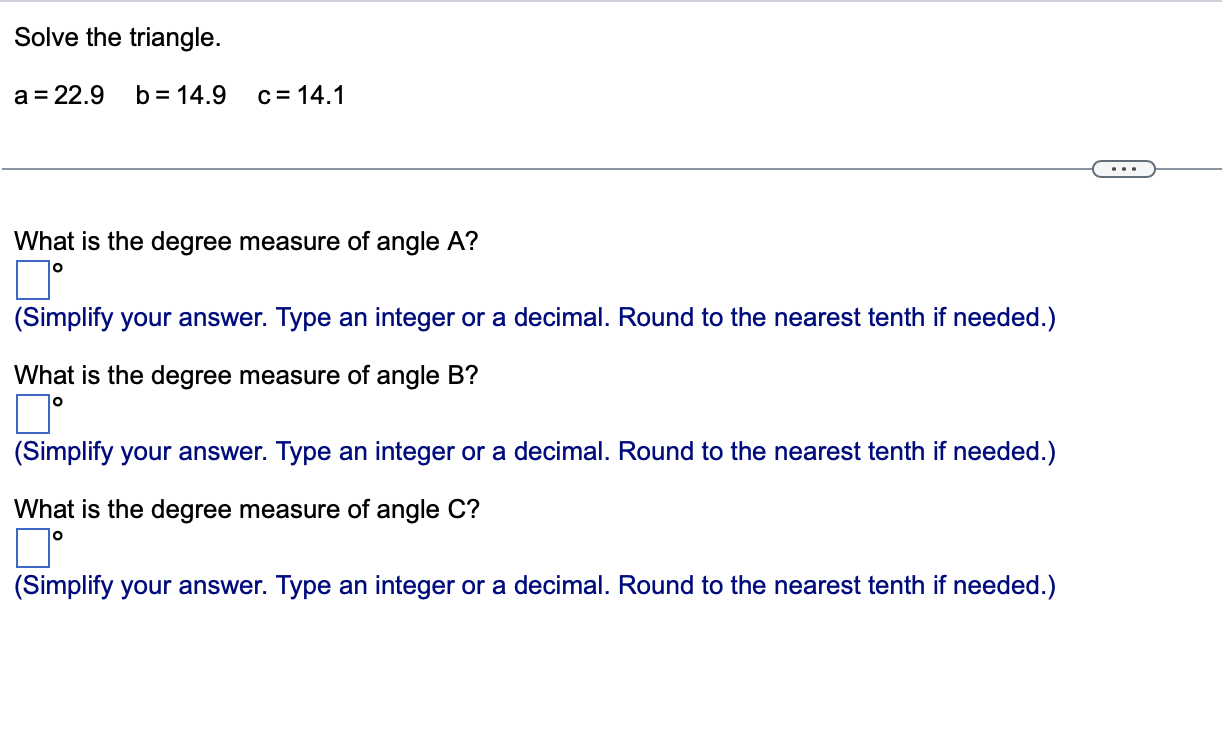Click the question 'What is the degree measure of angle C?'
1222x744 pixels.
[x=246, y=509]
